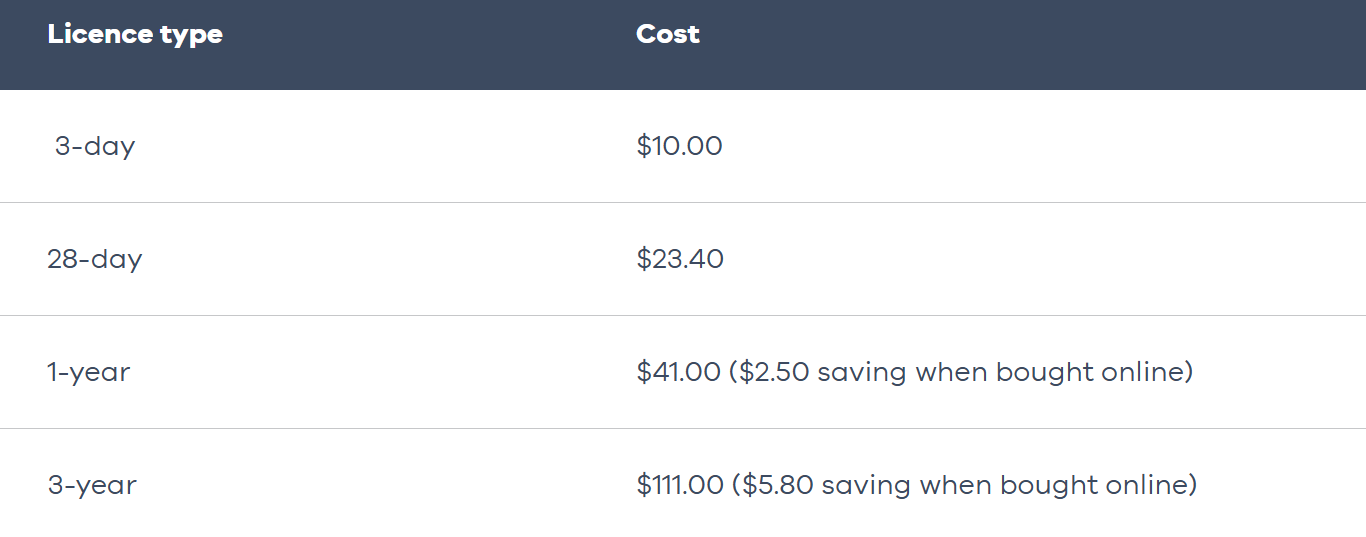Select the 28-day licence type cell

coord(95,259)
